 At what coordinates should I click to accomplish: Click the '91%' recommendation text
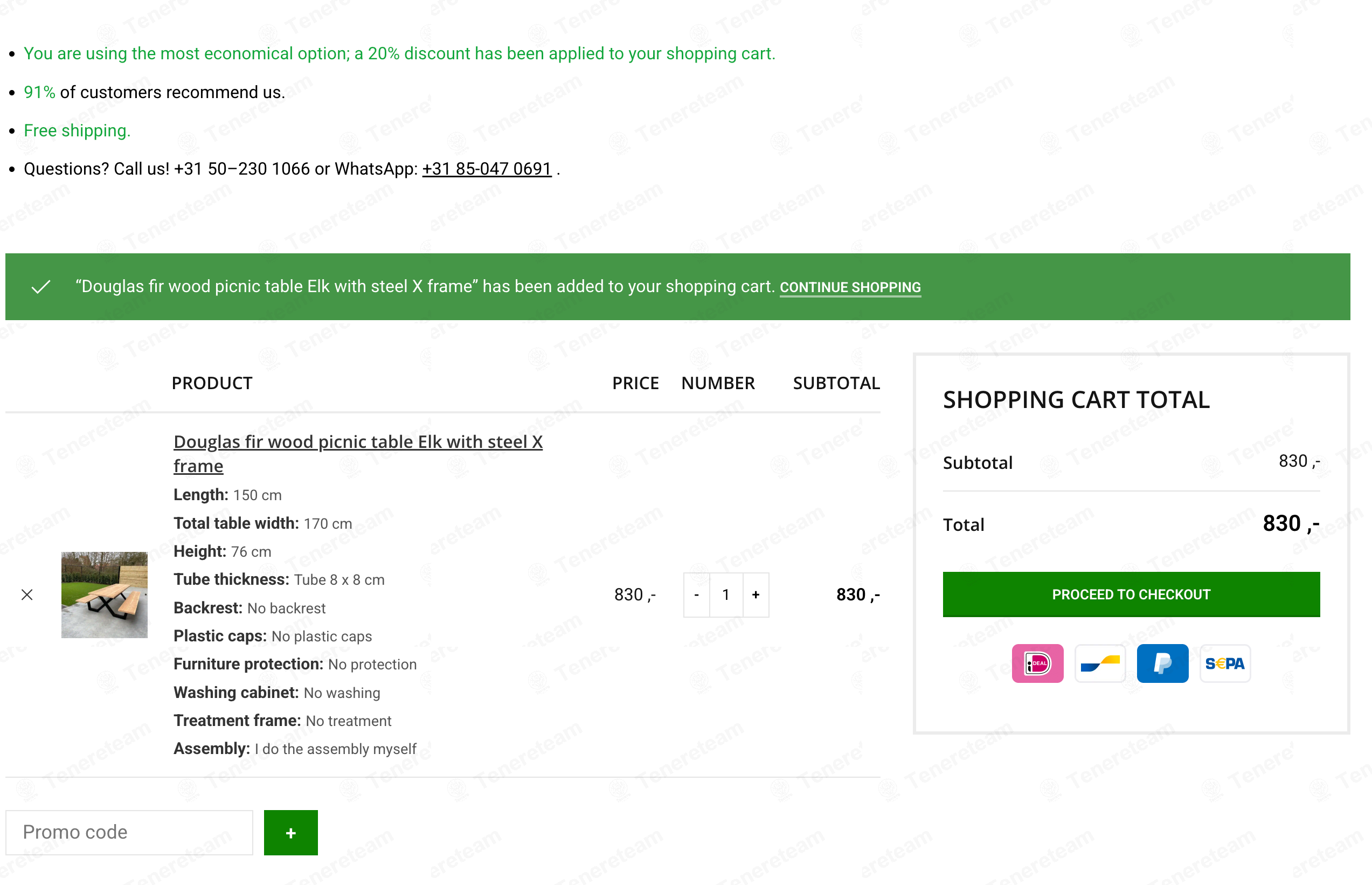(x=39, y=92)
